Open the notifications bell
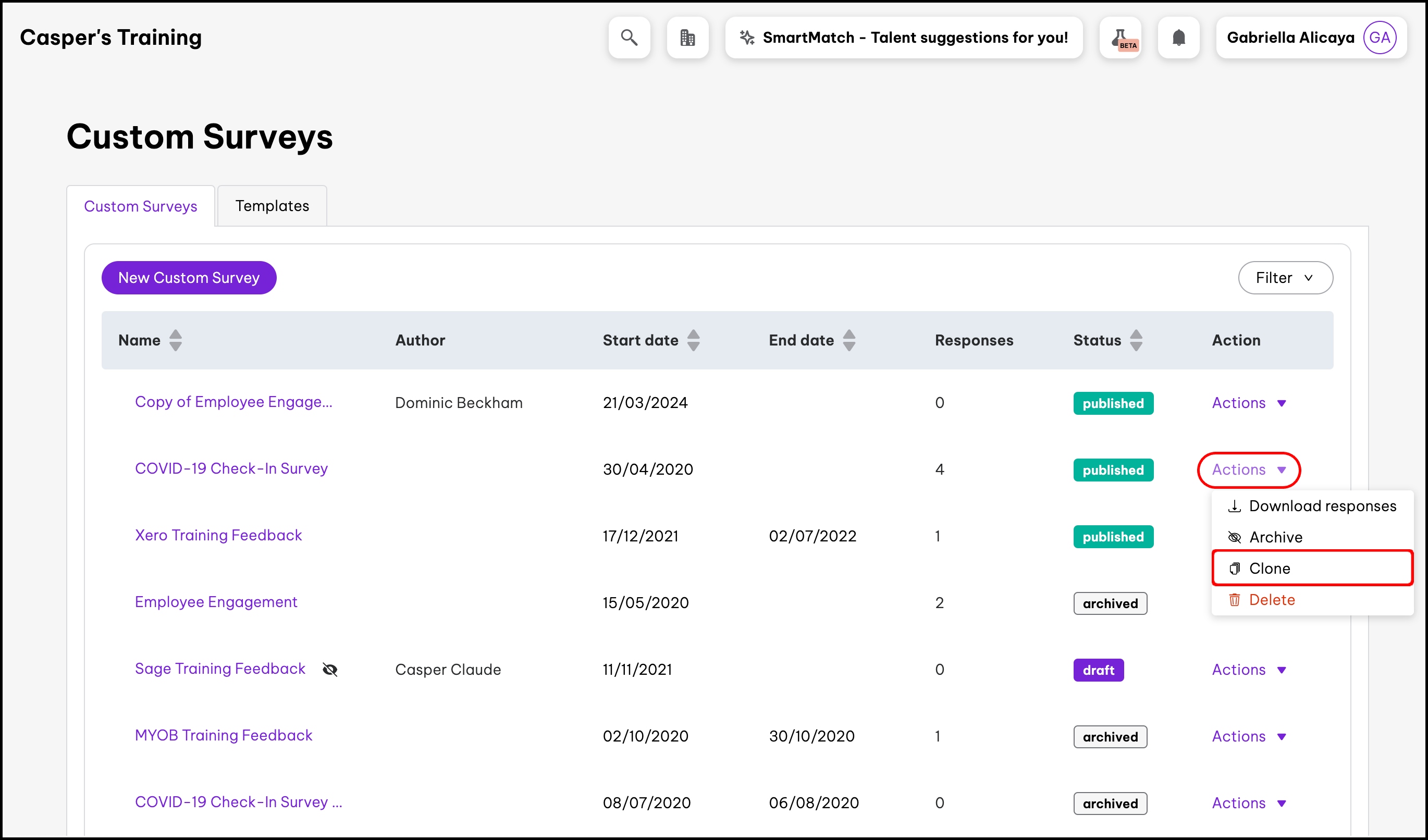Screen dimensions: 1428x840 pos(1179,38)
